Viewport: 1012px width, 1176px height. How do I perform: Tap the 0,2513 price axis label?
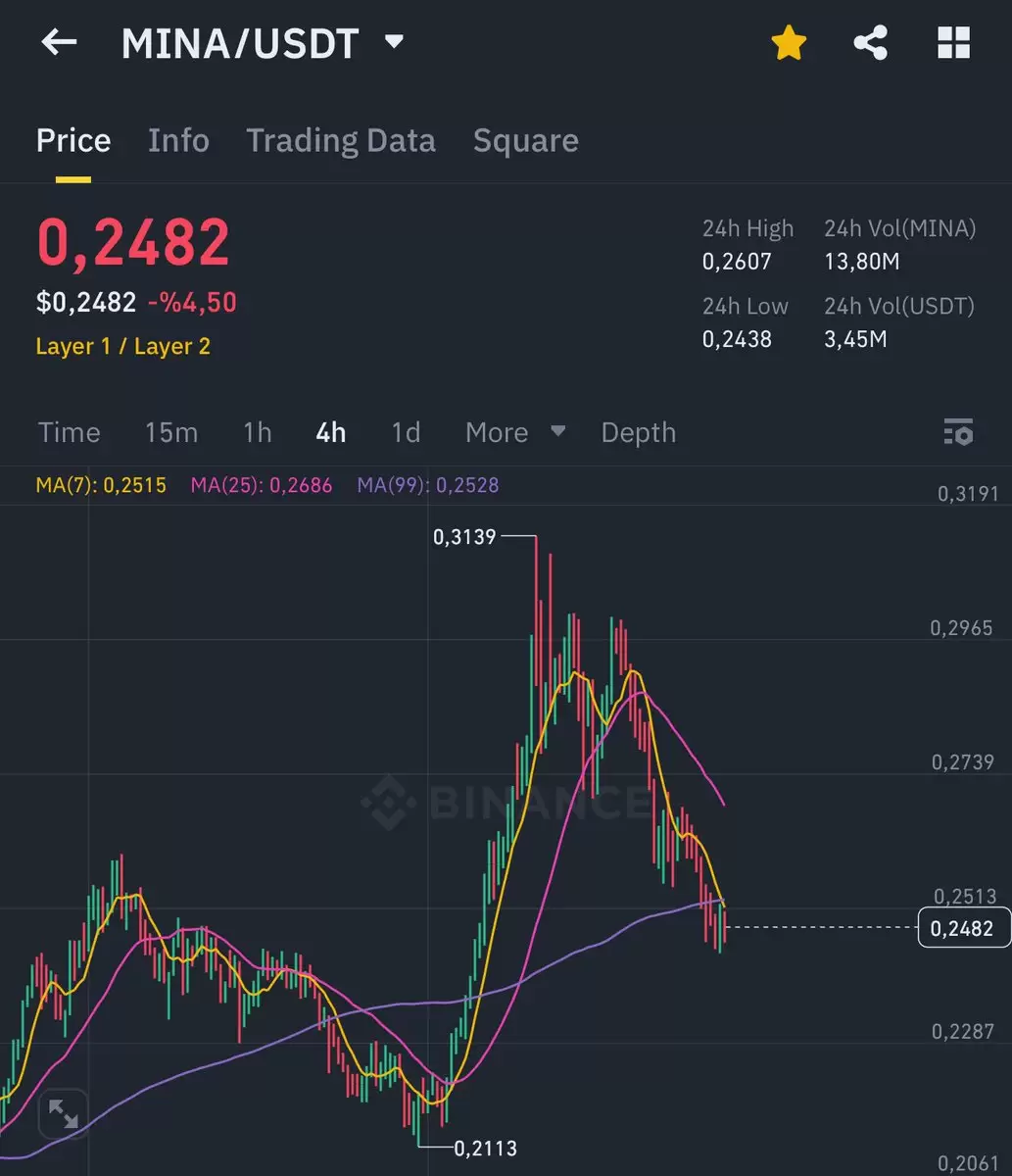coord(964,897)
